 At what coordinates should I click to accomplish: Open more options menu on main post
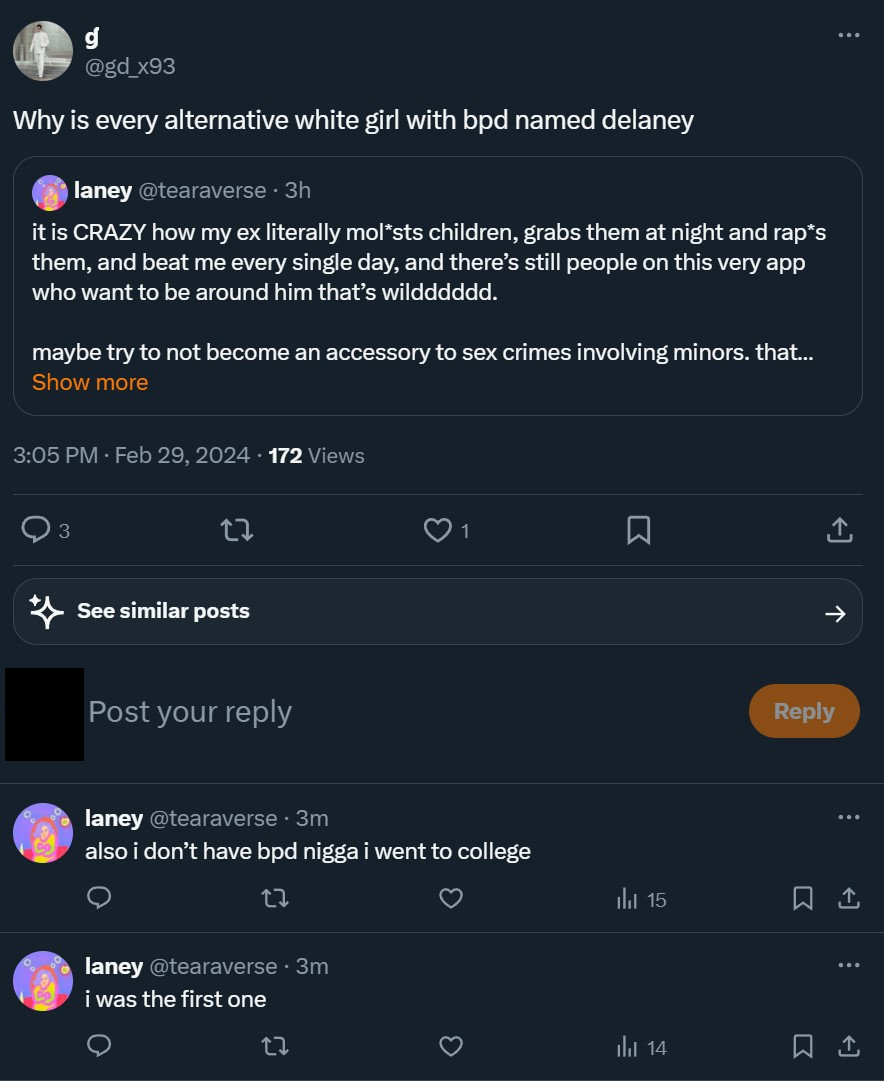point(848,35)
